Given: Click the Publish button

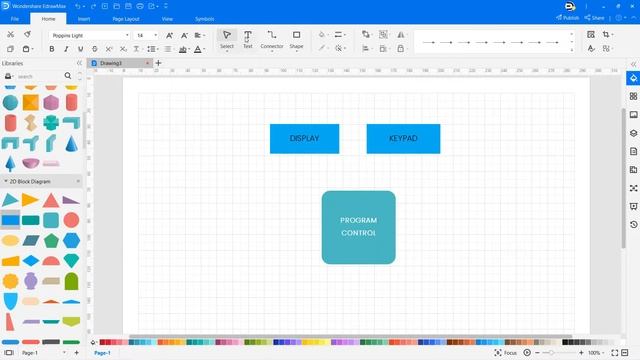Looking at the screenshot, I should 567,18.
